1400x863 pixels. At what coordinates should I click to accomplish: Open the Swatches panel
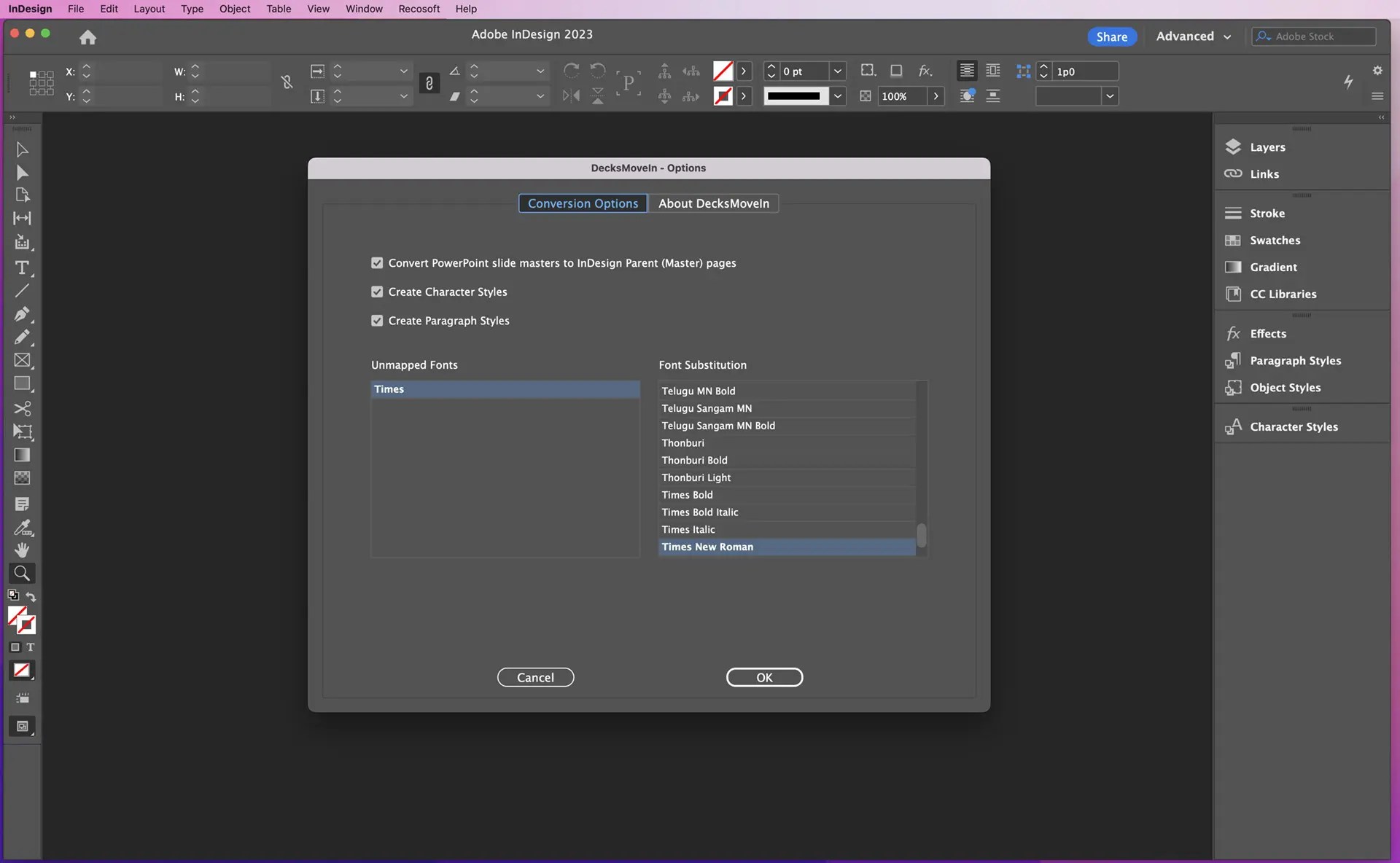pyautogui.click(x=1274, y=240)
